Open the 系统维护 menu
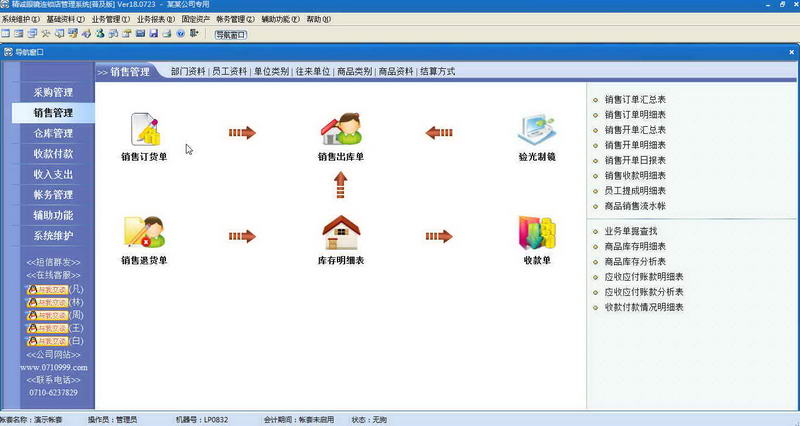Screen dimensions: 800x426 click(x=21, y=19)
